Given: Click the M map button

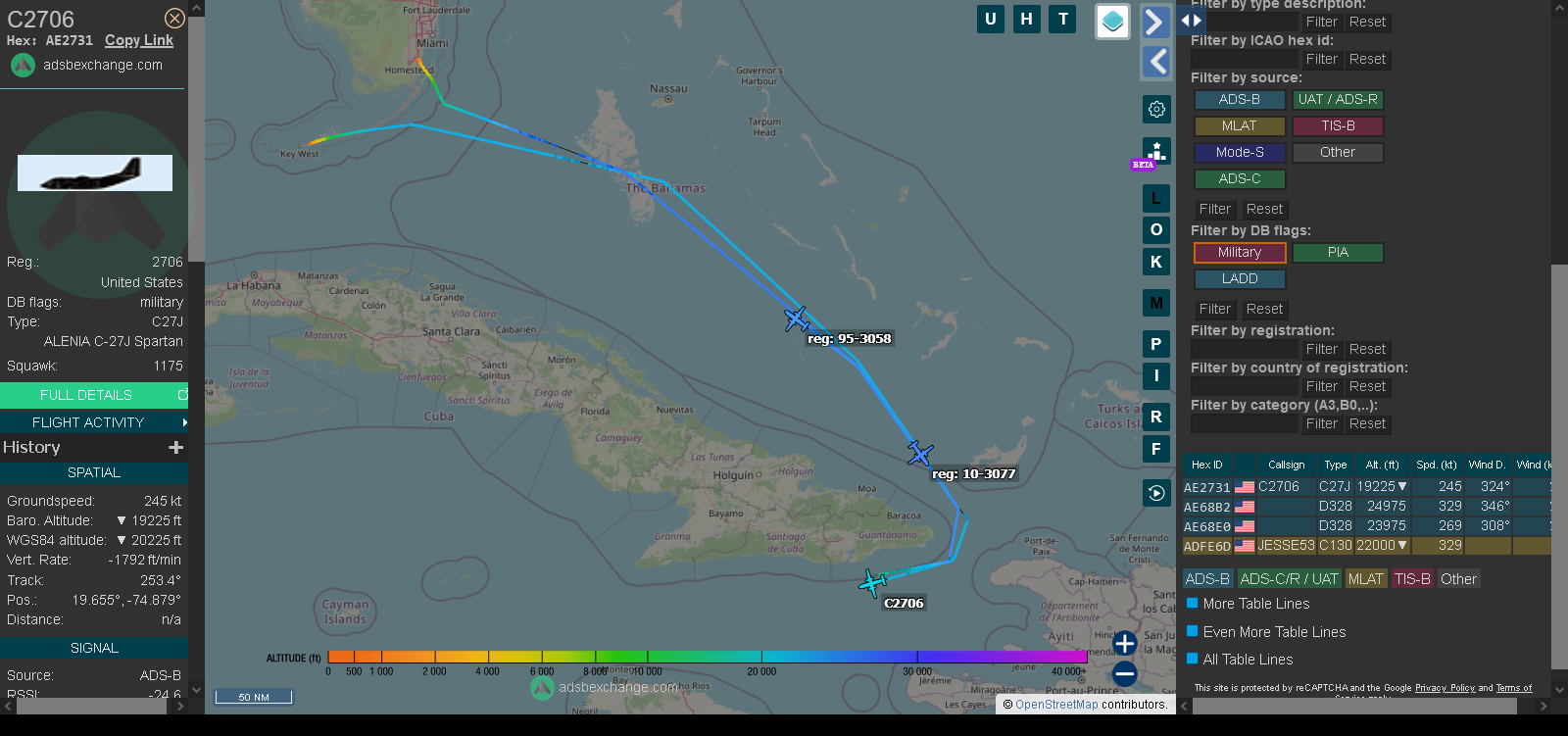Looking at the screenshot, I should pyautogui.click(x=1156, y=303).
